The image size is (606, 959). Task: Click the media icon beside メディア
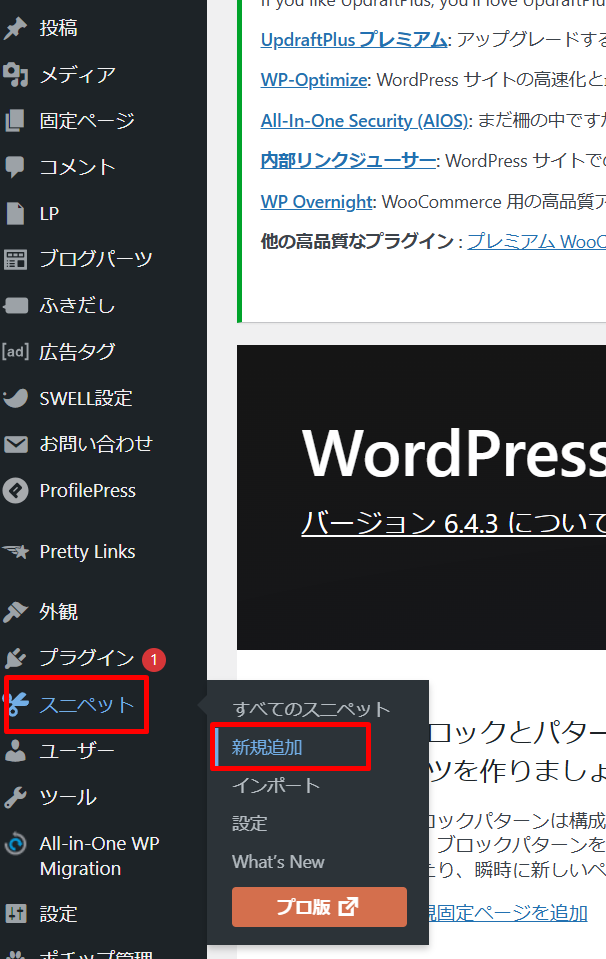15,75
